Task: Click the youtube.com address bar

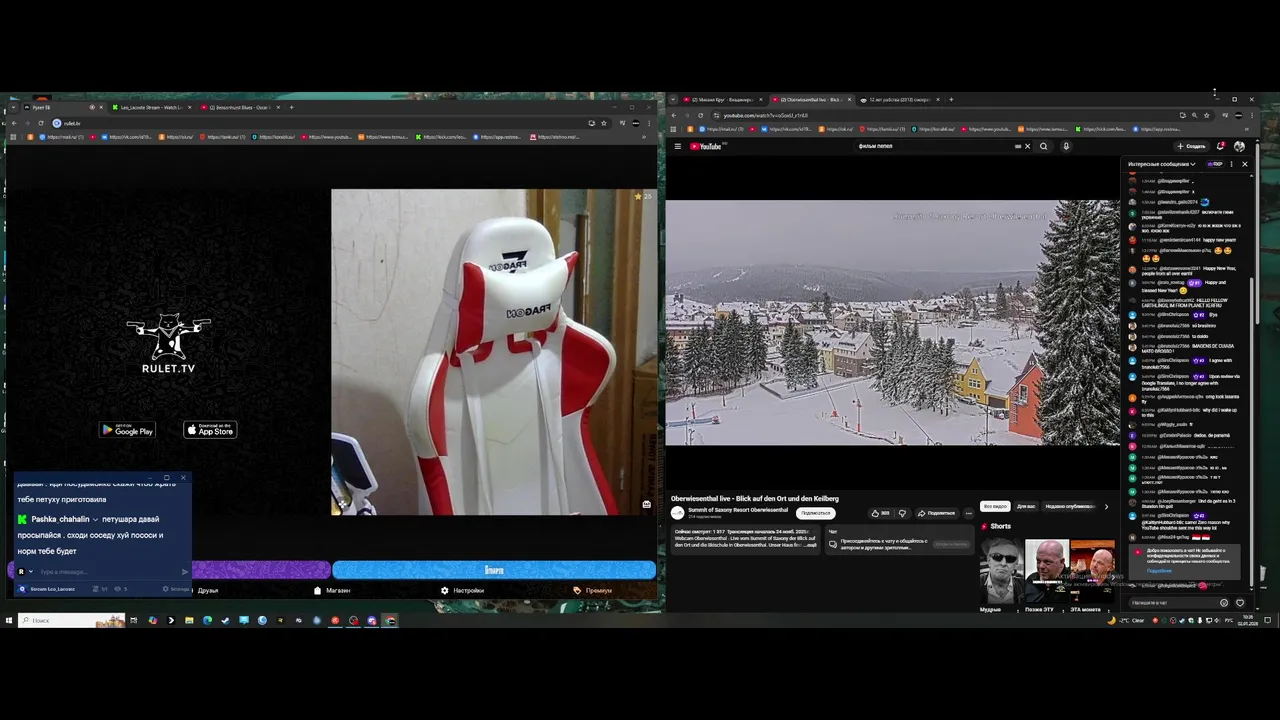Action: [945, 115]
